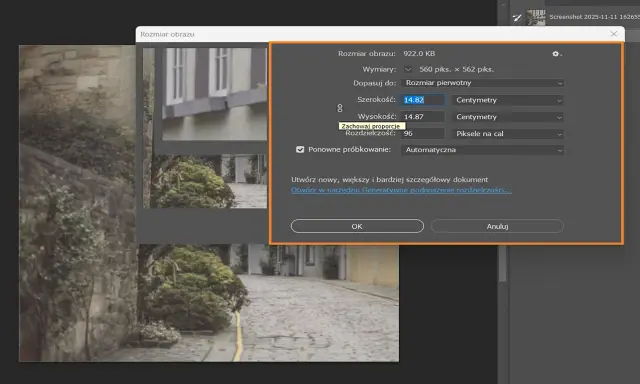Close the Rozmiar obrazu dialog
This screenshot has width=640, height=384.
pyautogui.click(x=613, y=34)
